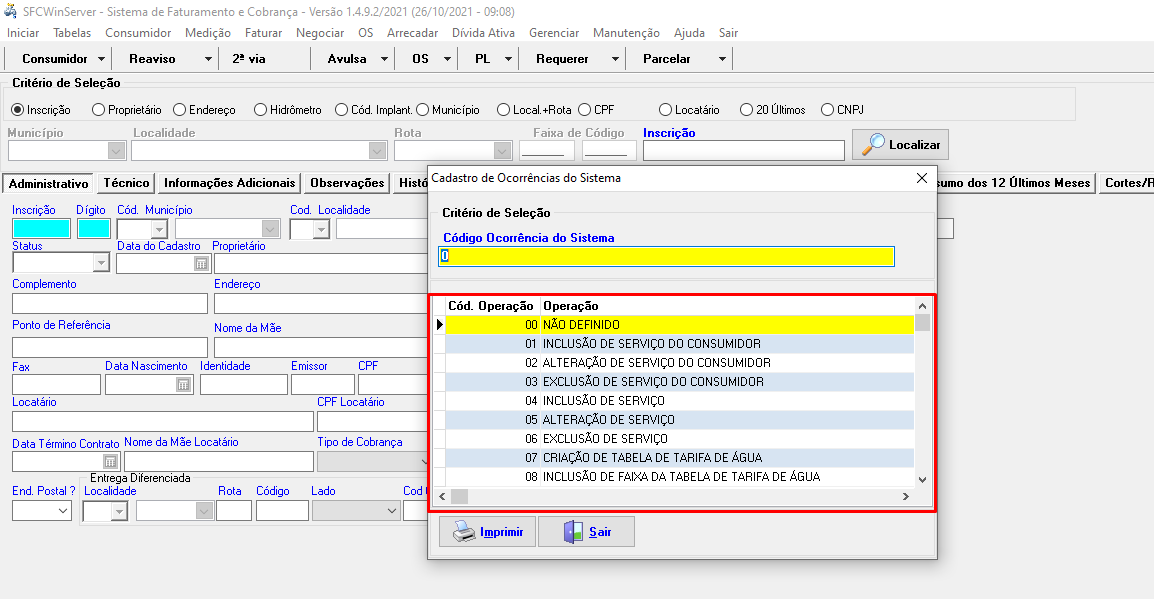Open calendar picker for Data Término Contrato
Screen dimensions: 1154x599
point(110,461)
